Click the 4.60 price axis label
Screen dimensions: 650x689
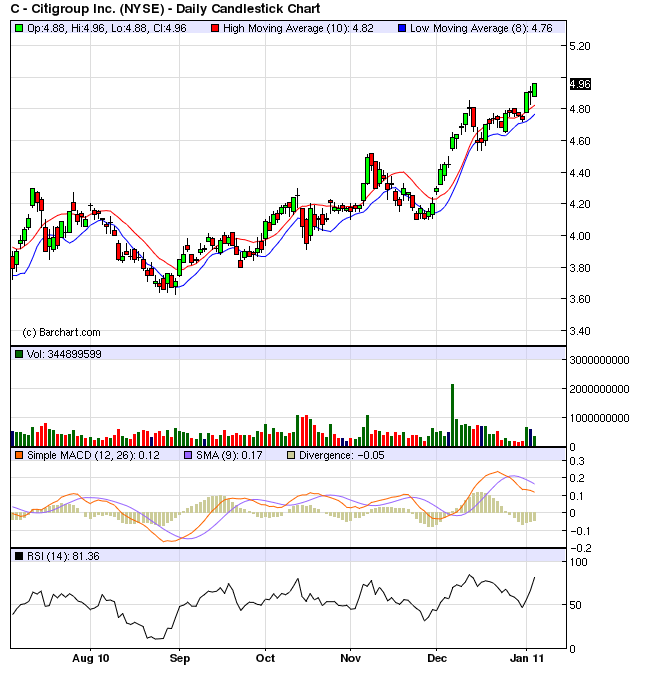pos(580,141)
